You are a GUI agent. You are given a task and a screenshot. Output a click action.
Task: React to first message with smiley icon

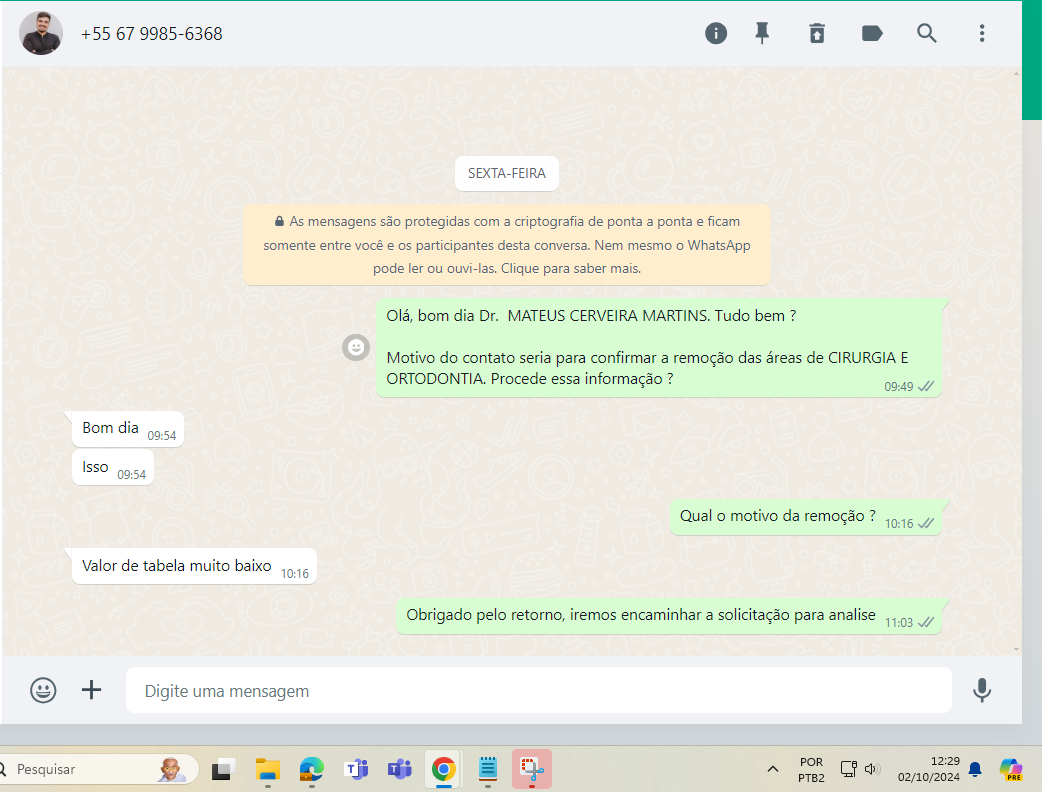coord(355,347)
